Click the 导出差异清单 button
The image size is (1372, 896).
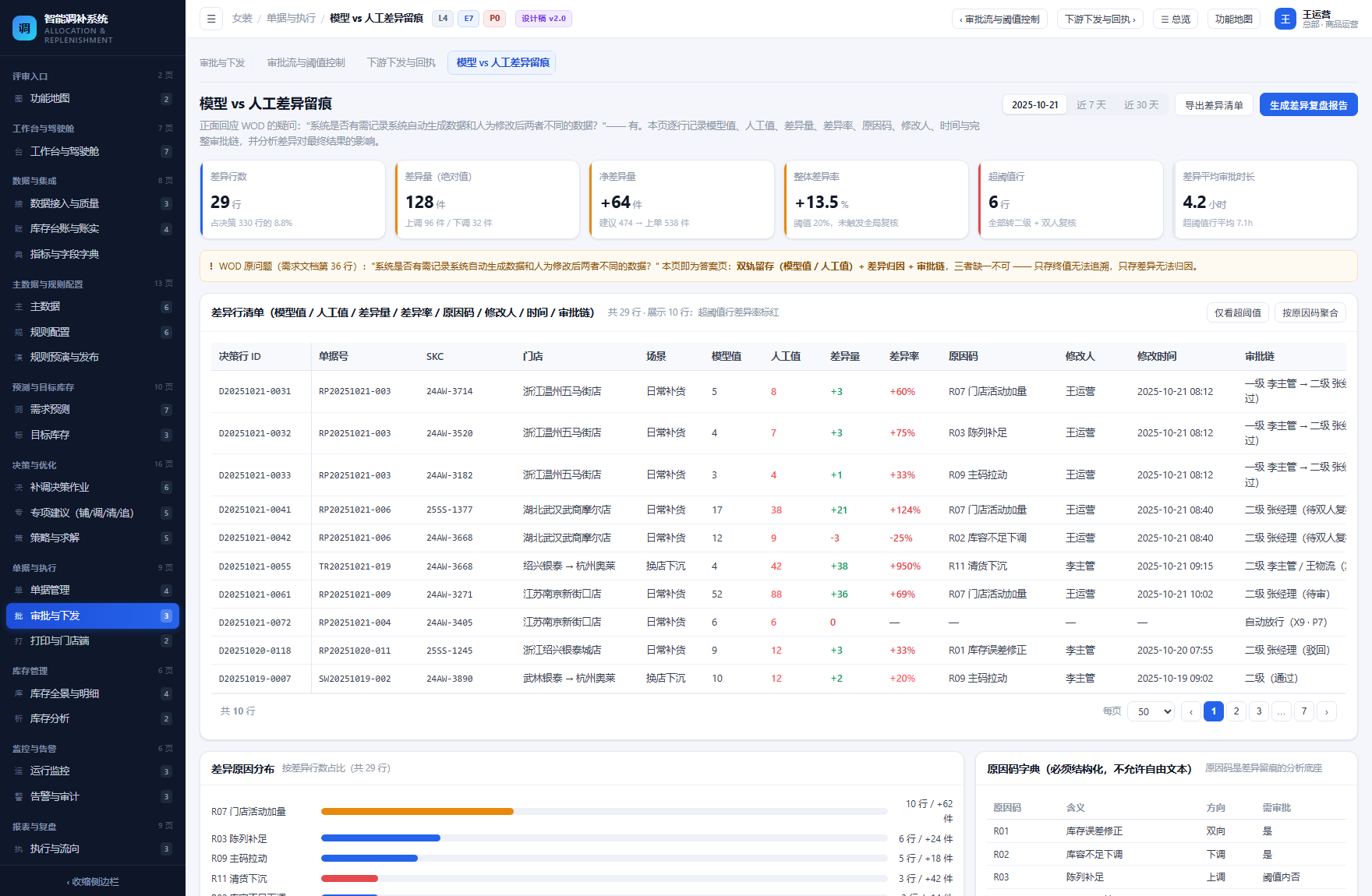pyautogui.click(x=1214, y=105)
